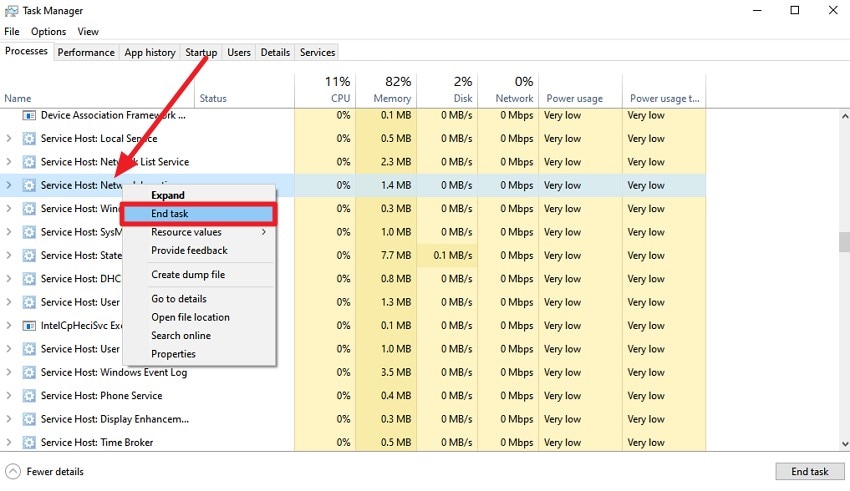
Task: Expand Service Host: Local Service
Action: pos(9,139)
